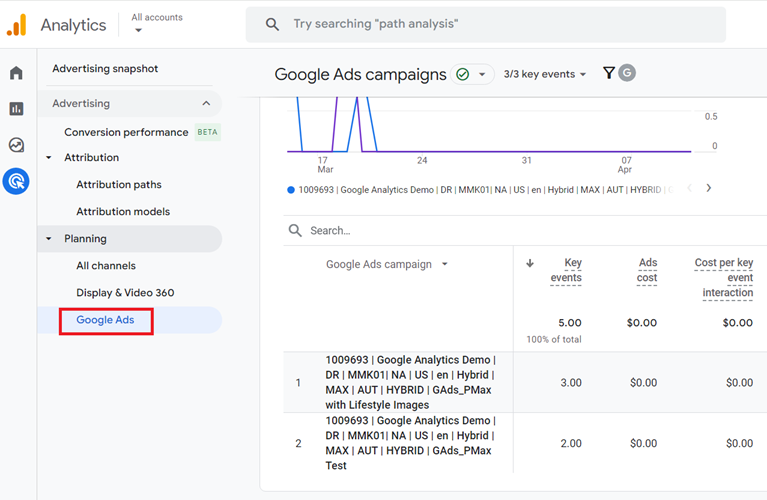Click row number 1 in table
The image size is (767, 500).
click(298, 383)
